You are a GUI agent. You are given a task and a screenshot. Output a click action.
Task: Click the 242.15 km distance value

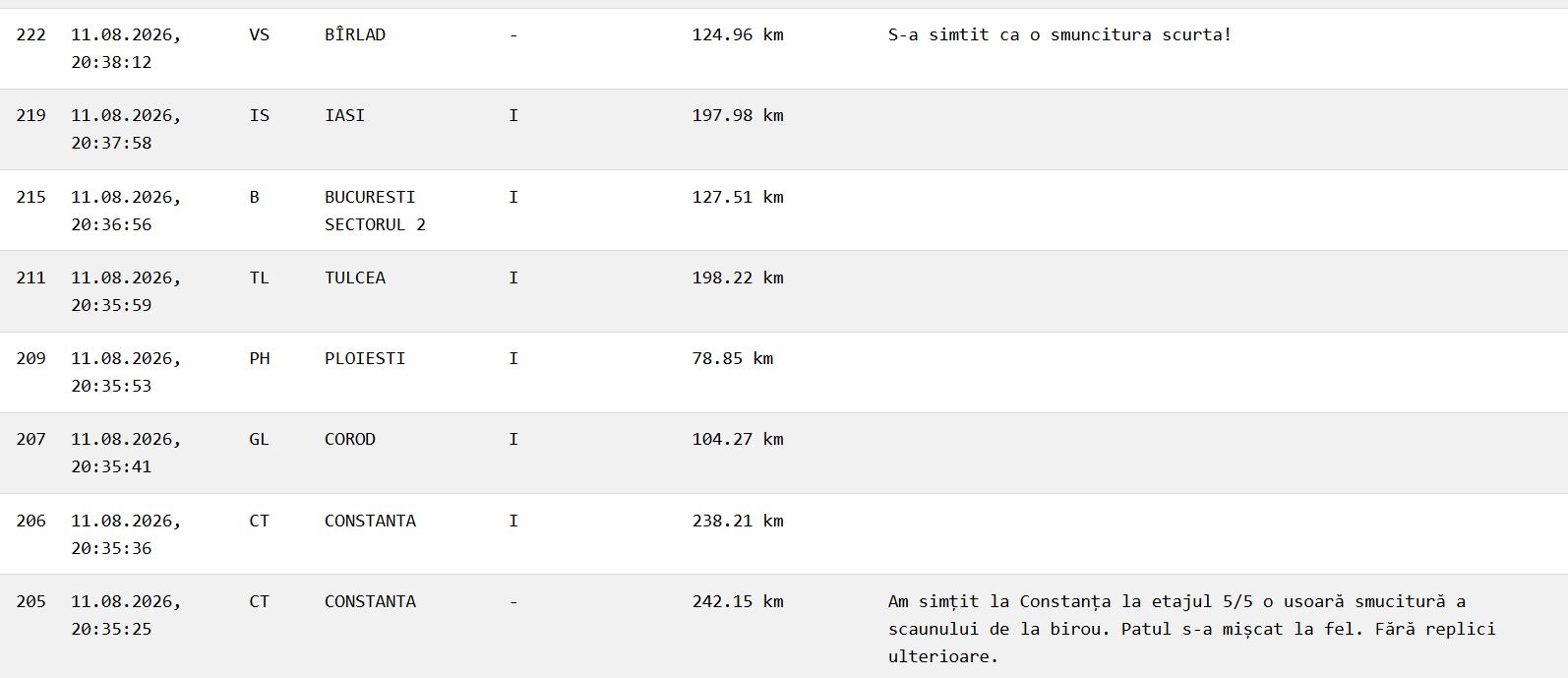pyautogui.click(x=738, y=601)
